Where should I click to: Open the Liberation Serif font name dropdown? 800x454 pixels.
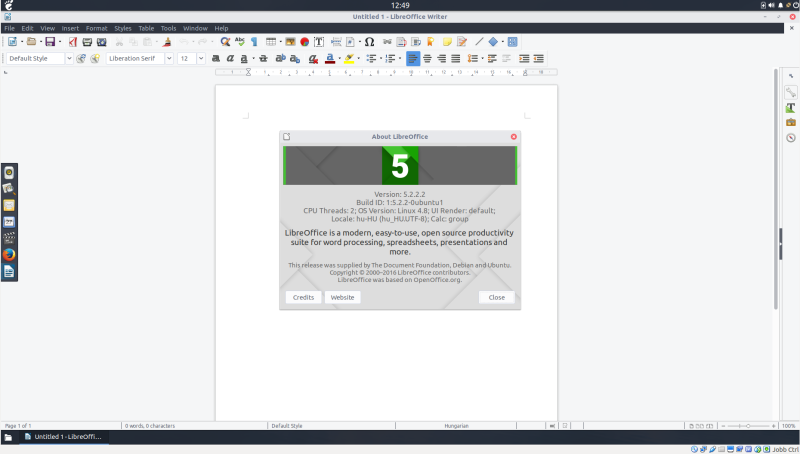[169, 59]
